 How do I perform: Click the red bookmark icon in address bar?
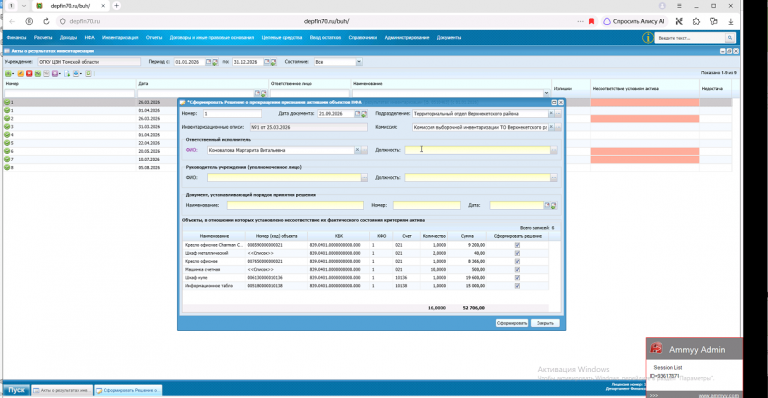pyautogui.click(x=592, y=22)
